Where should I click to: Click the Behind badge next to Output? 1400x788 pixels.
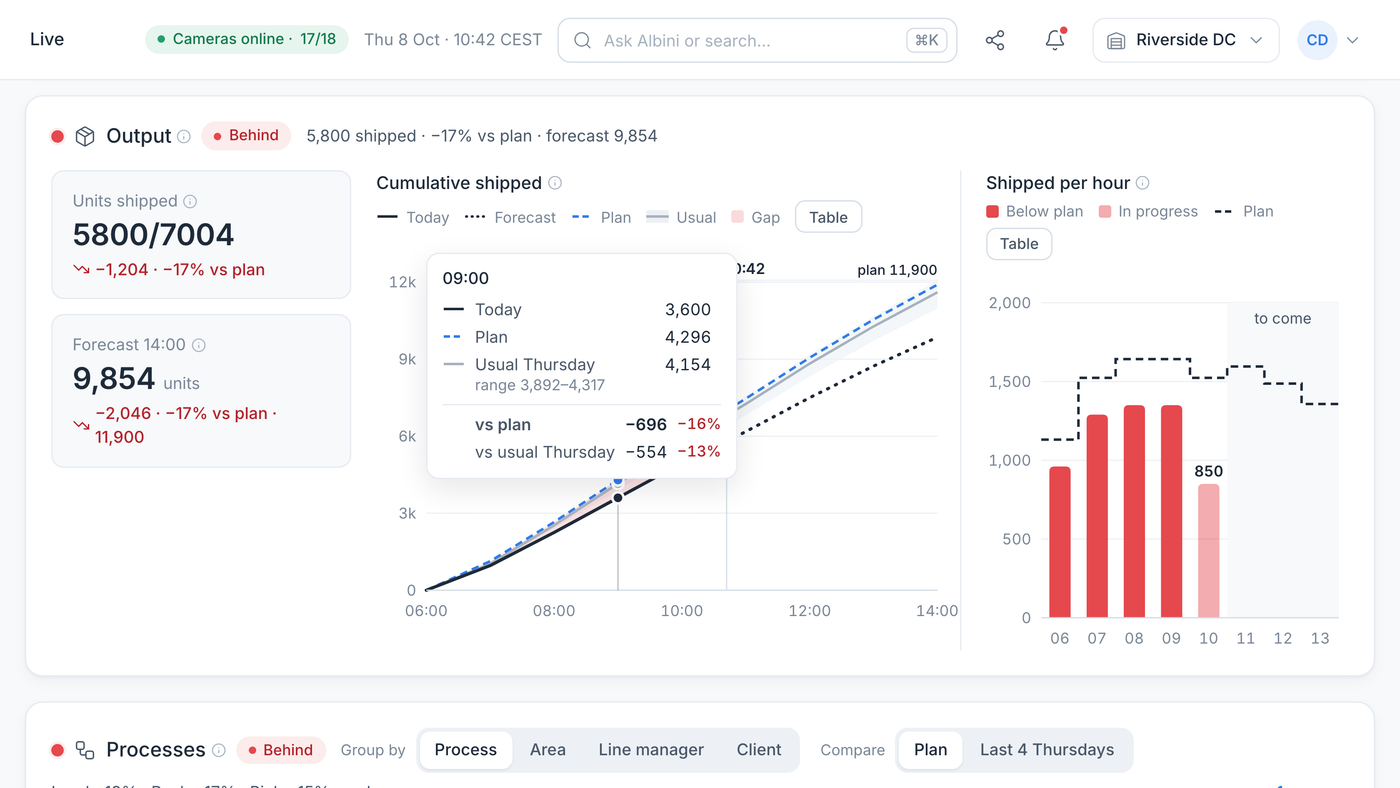click(x=246, y=136)
